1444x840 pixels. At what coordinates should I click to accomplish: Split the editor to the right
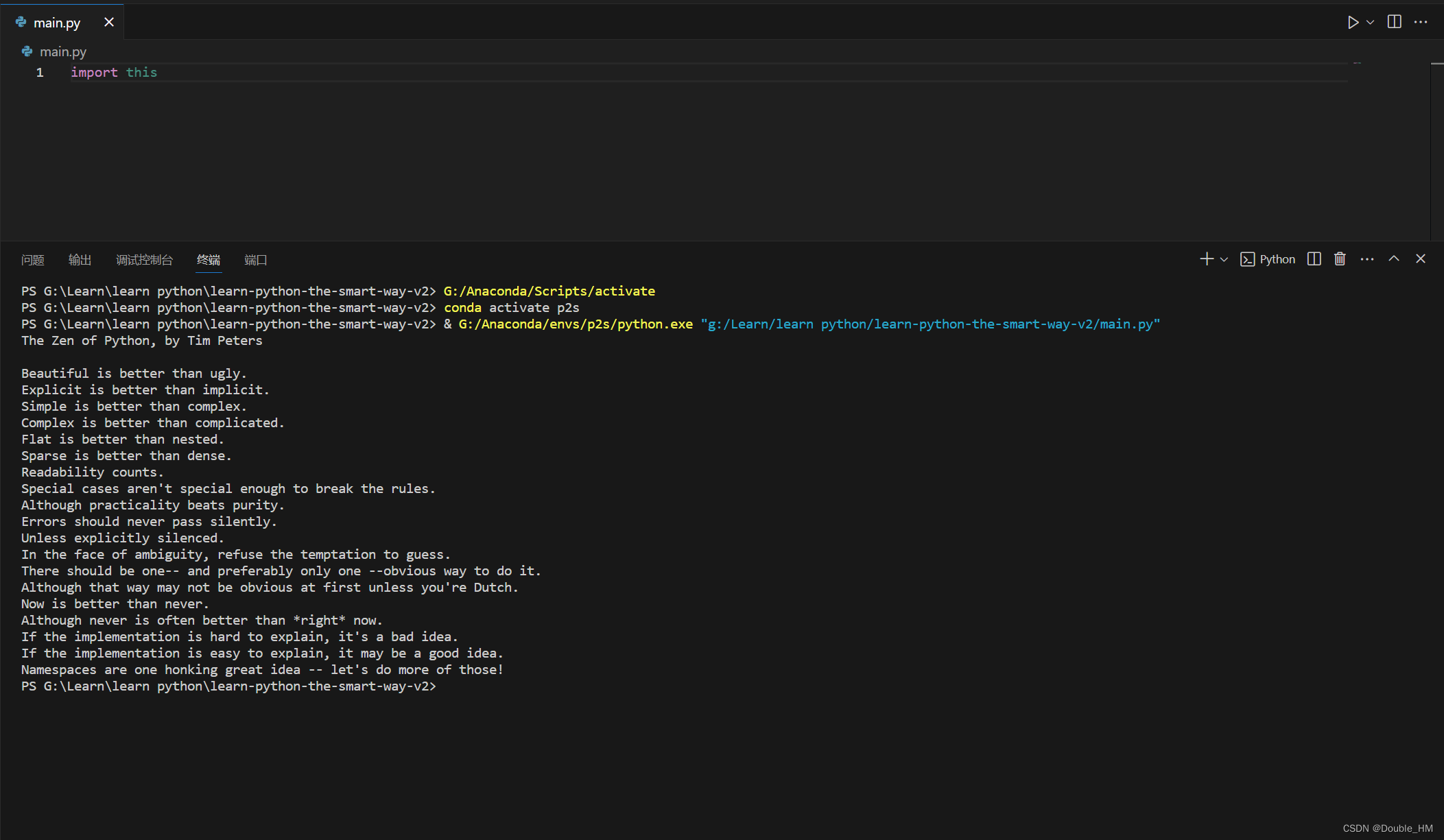click(1394, 22)
